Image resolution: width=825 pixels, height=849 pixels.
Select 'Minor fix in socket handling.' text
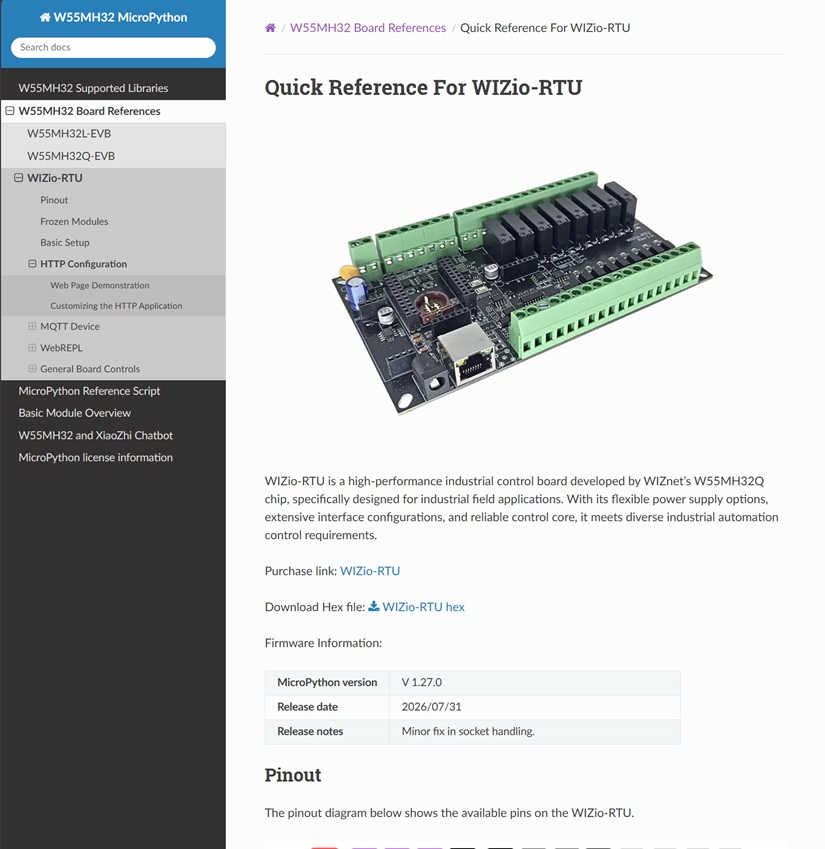[468, 731]
